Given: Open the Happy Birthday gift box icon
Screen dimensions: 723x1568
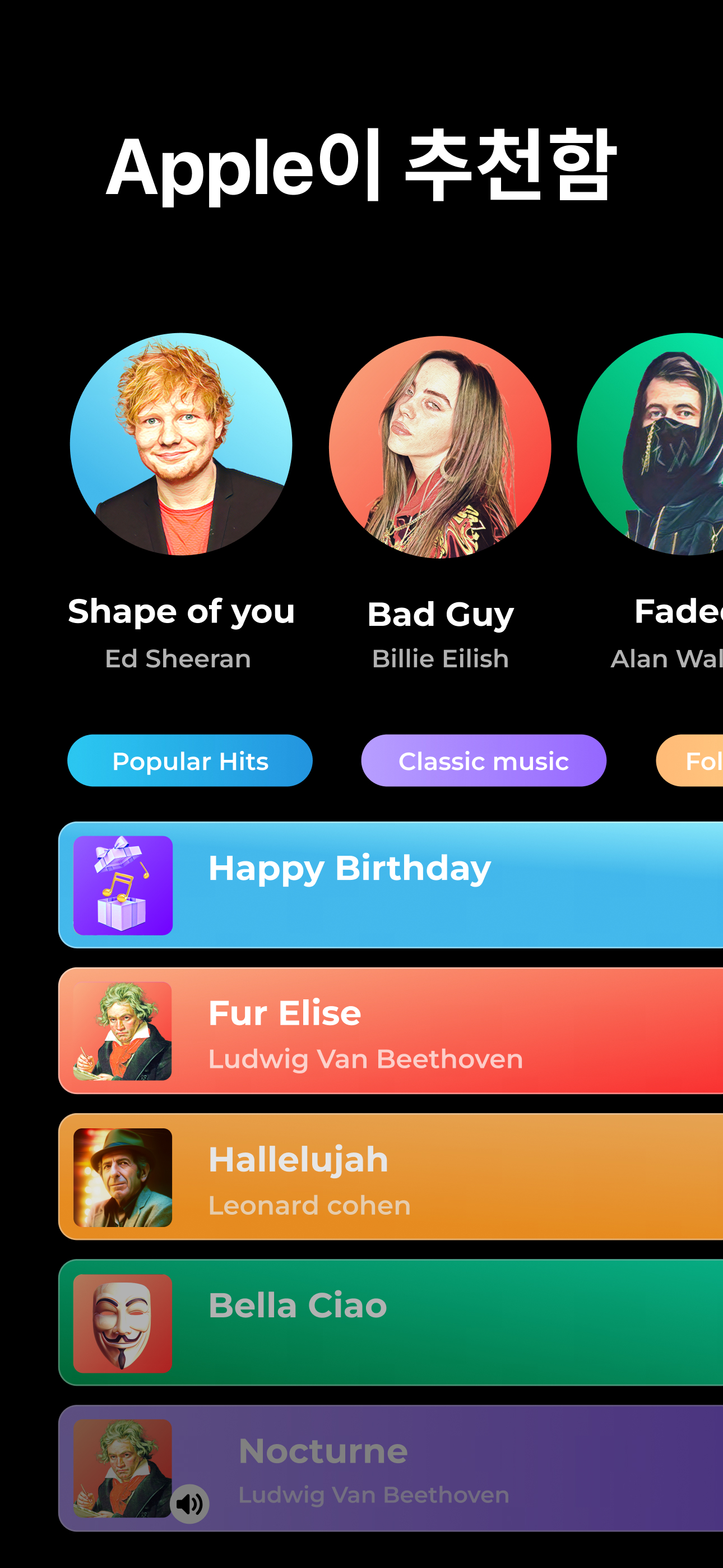Looking at the screenshot, I should click(x=123, y=885).
